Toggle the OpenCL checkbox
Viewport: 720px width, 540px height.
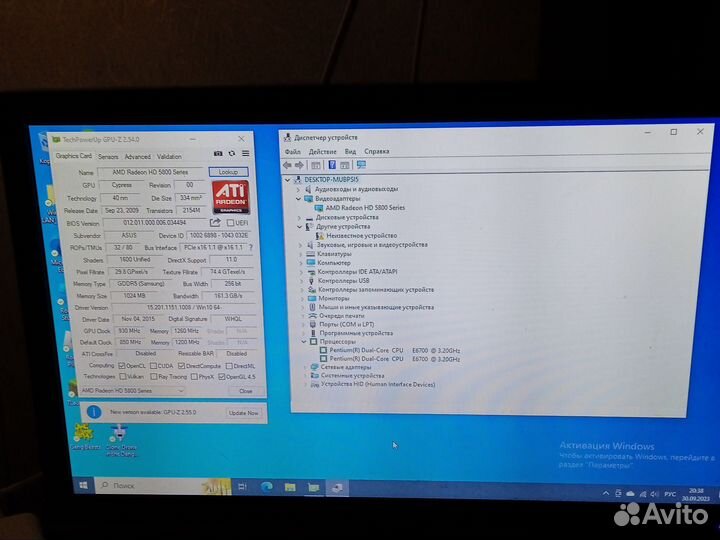(122, 366)
